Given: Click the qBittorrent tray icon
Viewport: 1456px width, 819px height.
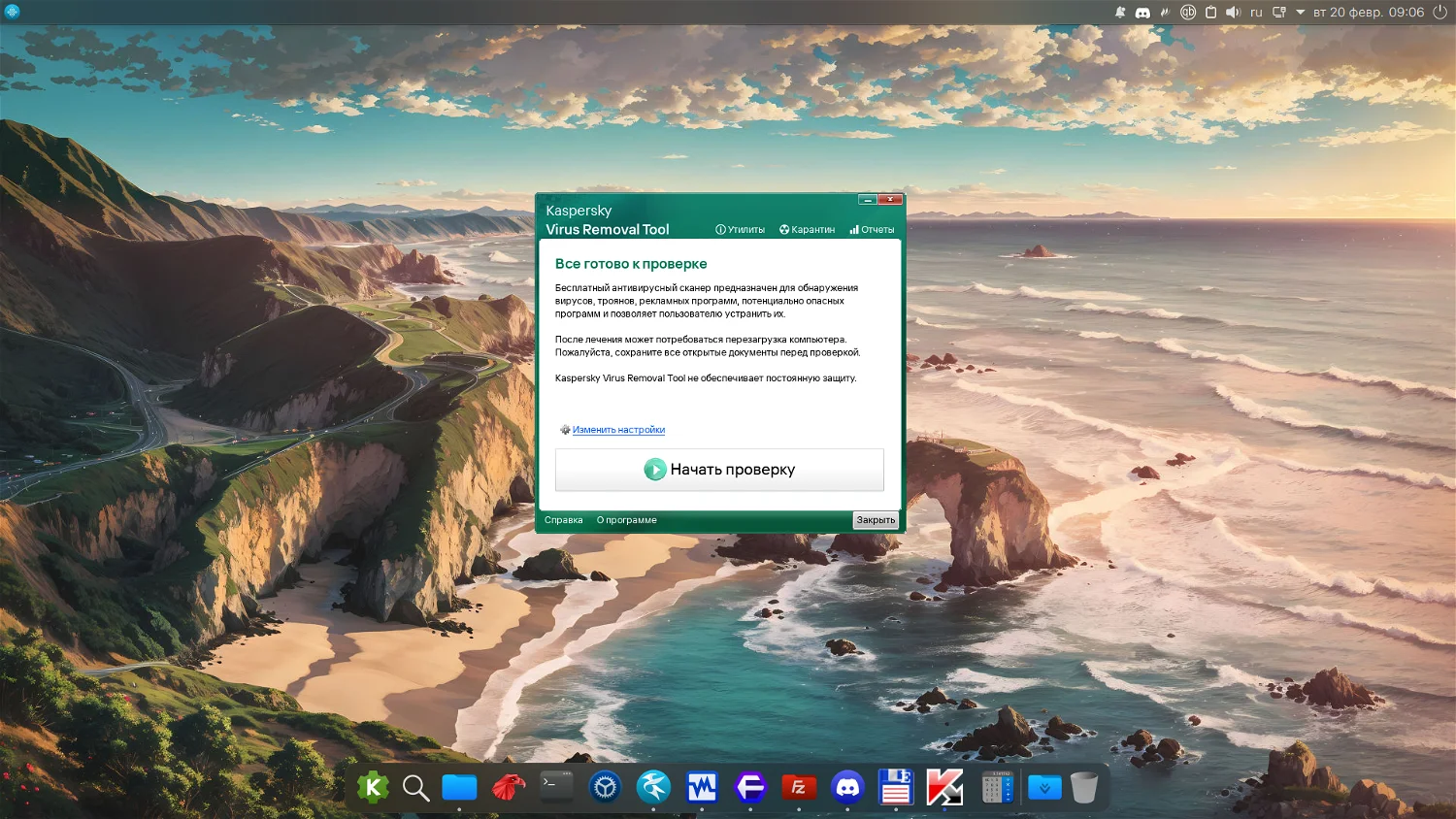Looking at the screenshot, I should coord(1188,13).
